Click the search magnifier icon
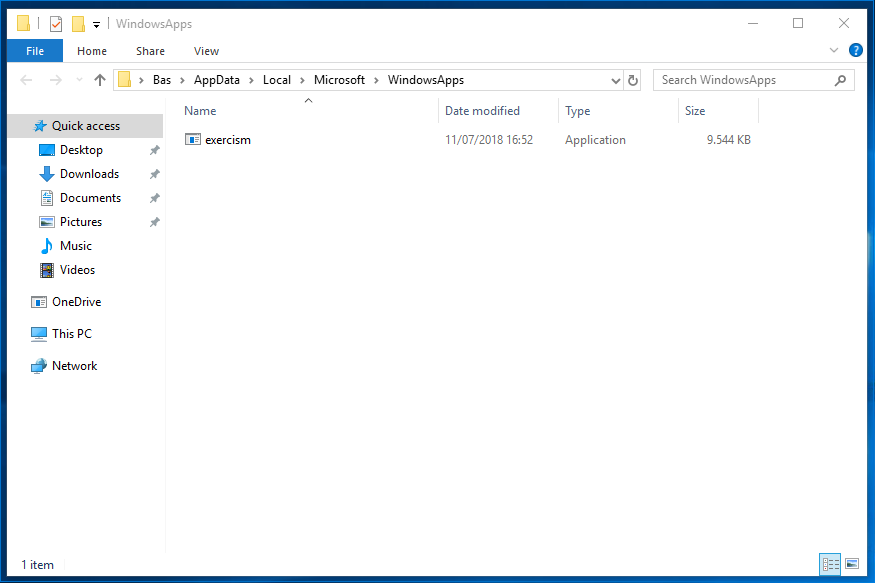 [x=840, y=80]
